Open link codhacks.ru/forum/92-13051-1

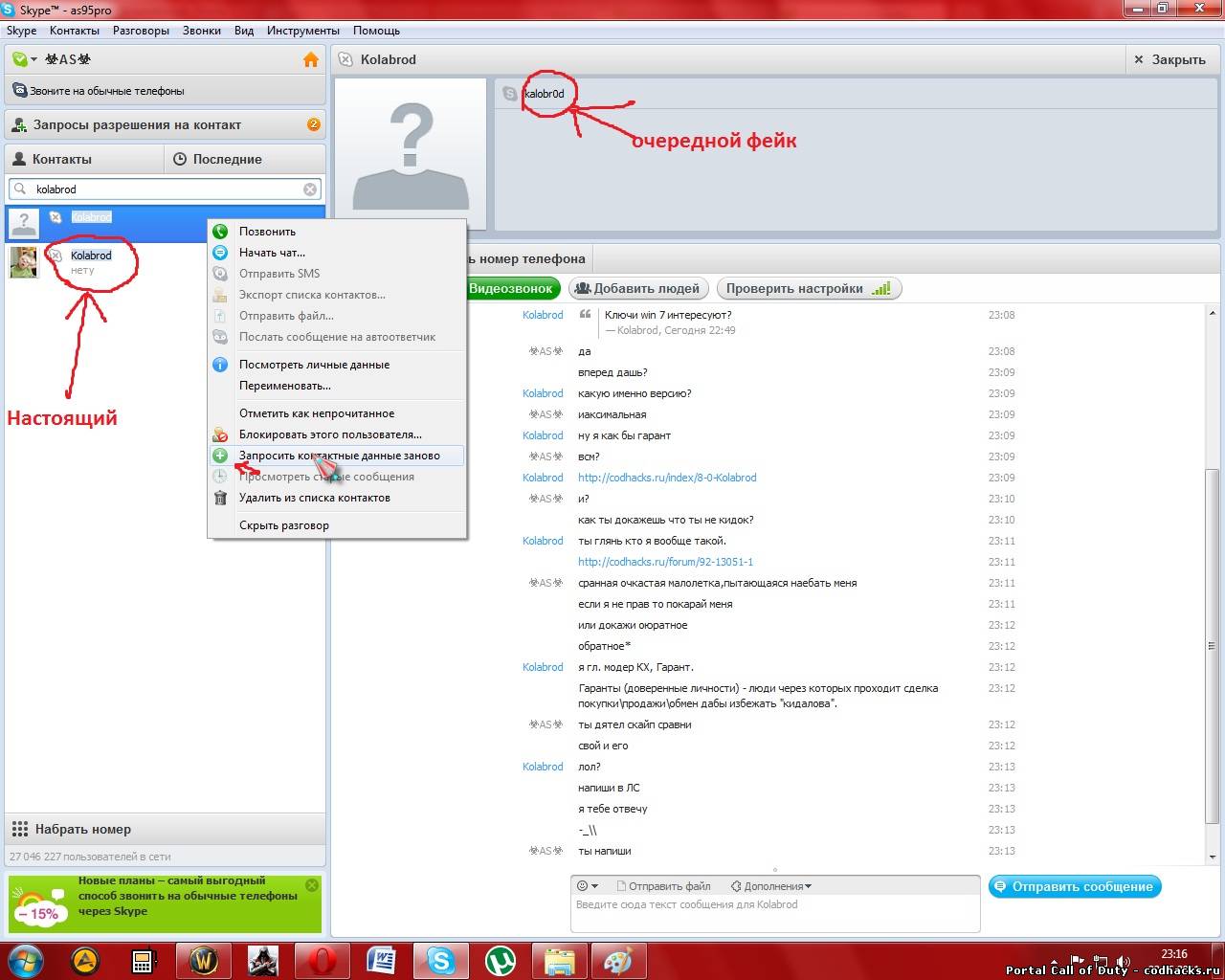pyautogui.click(x=665, y=562)
